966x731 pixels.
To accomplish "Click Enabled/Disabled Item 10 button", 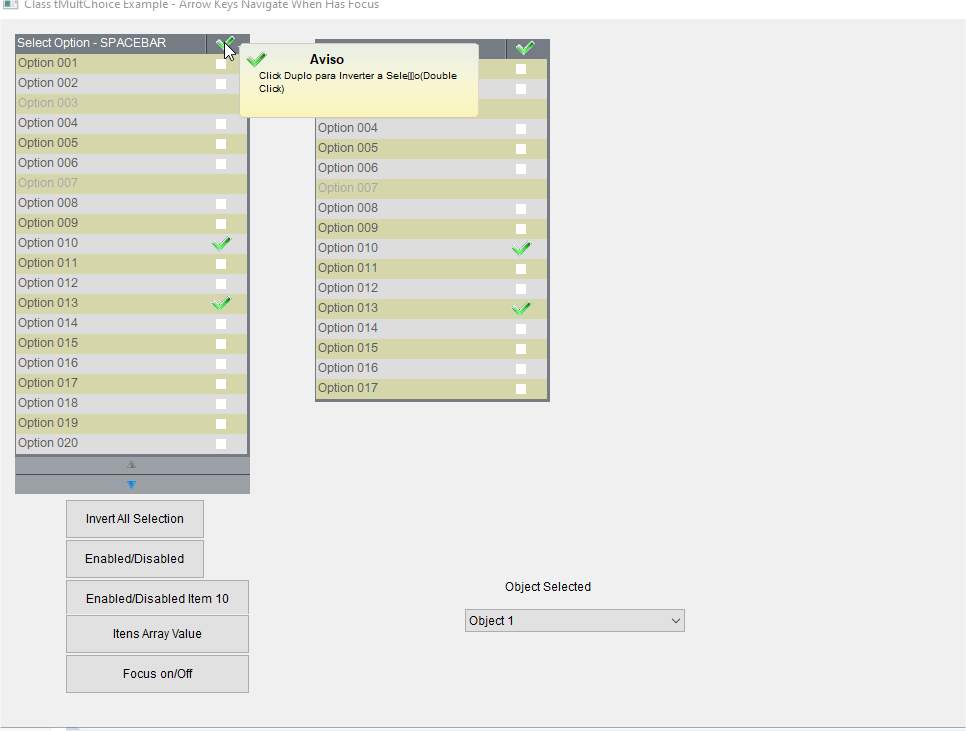I will pyautogui.click(x=157, y=598).
